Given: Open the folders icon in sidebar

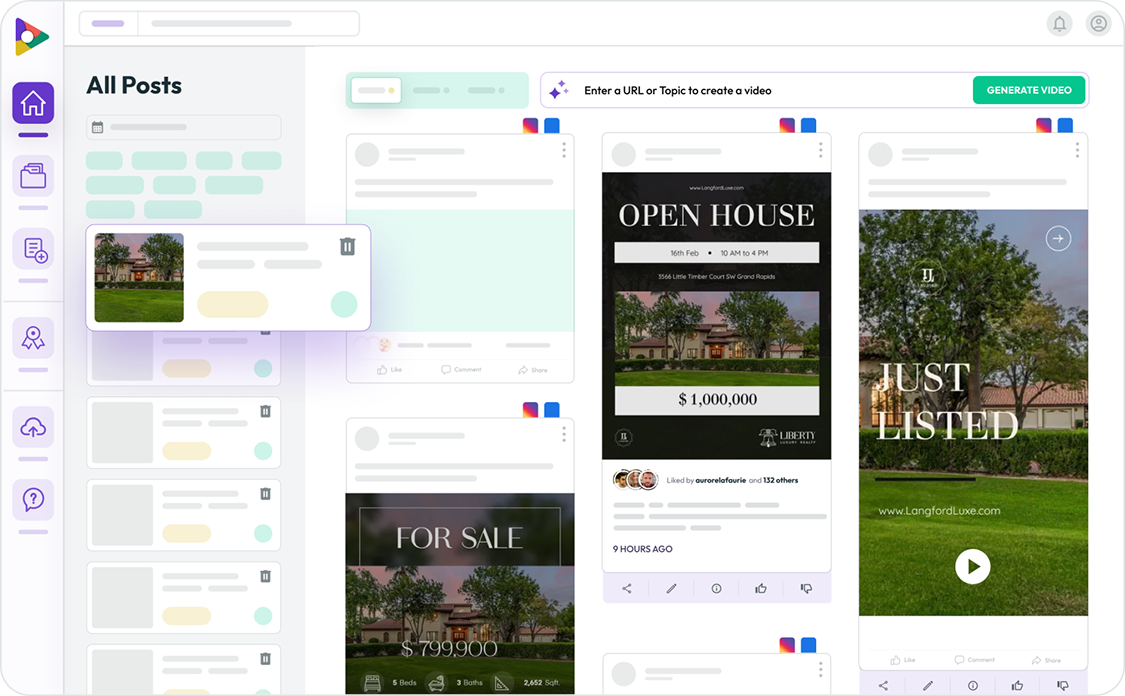Looking at the screenshot, I should (33, 176).
